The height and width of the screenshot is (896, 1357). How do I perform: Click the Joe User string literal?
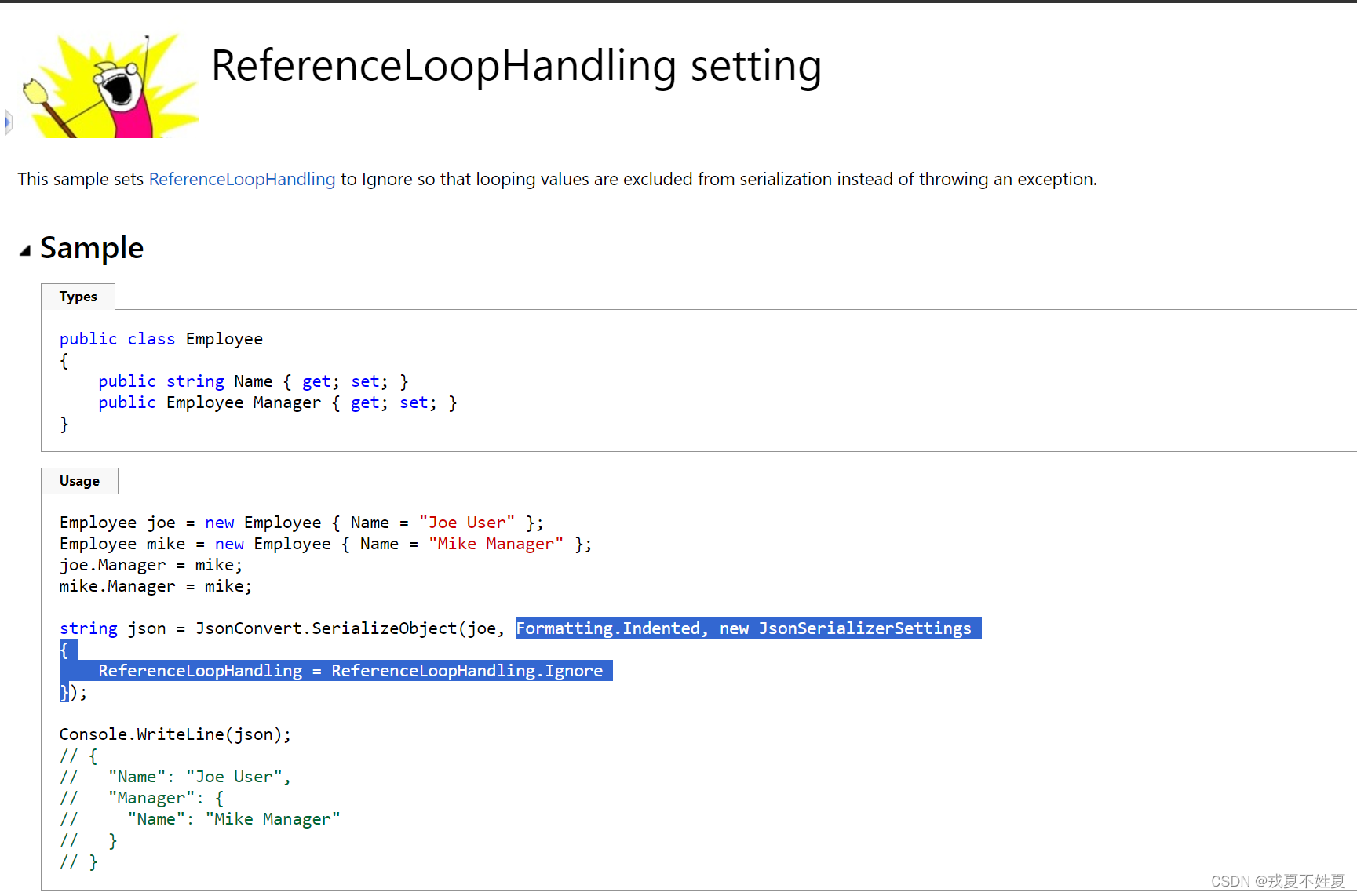(x=467, y=522)
